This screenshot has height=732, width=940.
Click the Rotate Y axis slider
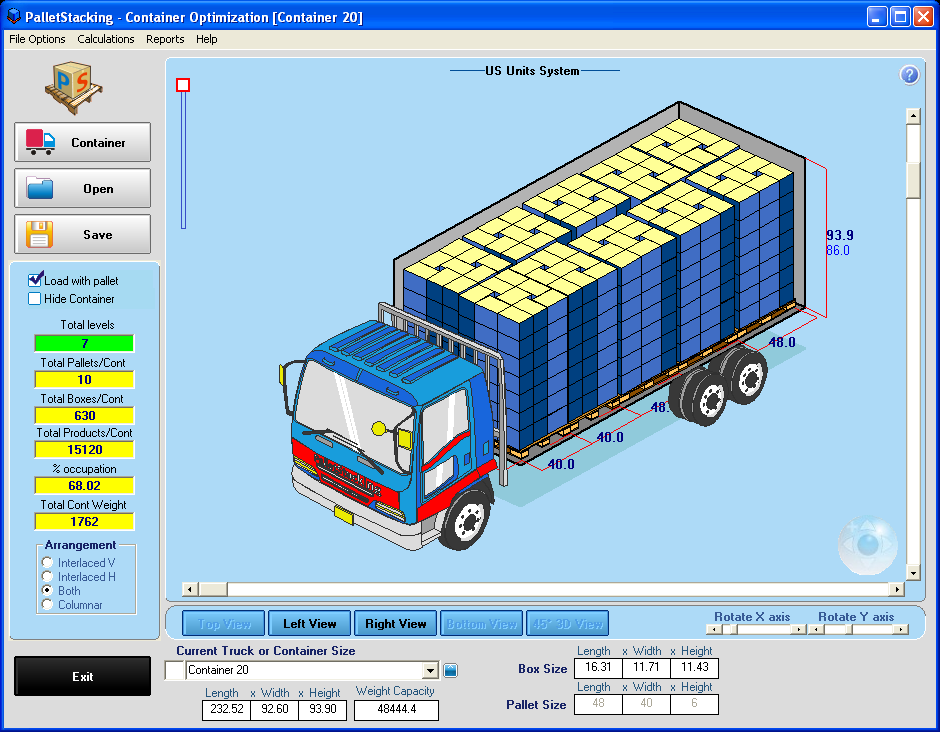pyautogui.click(x=858, y=629)
